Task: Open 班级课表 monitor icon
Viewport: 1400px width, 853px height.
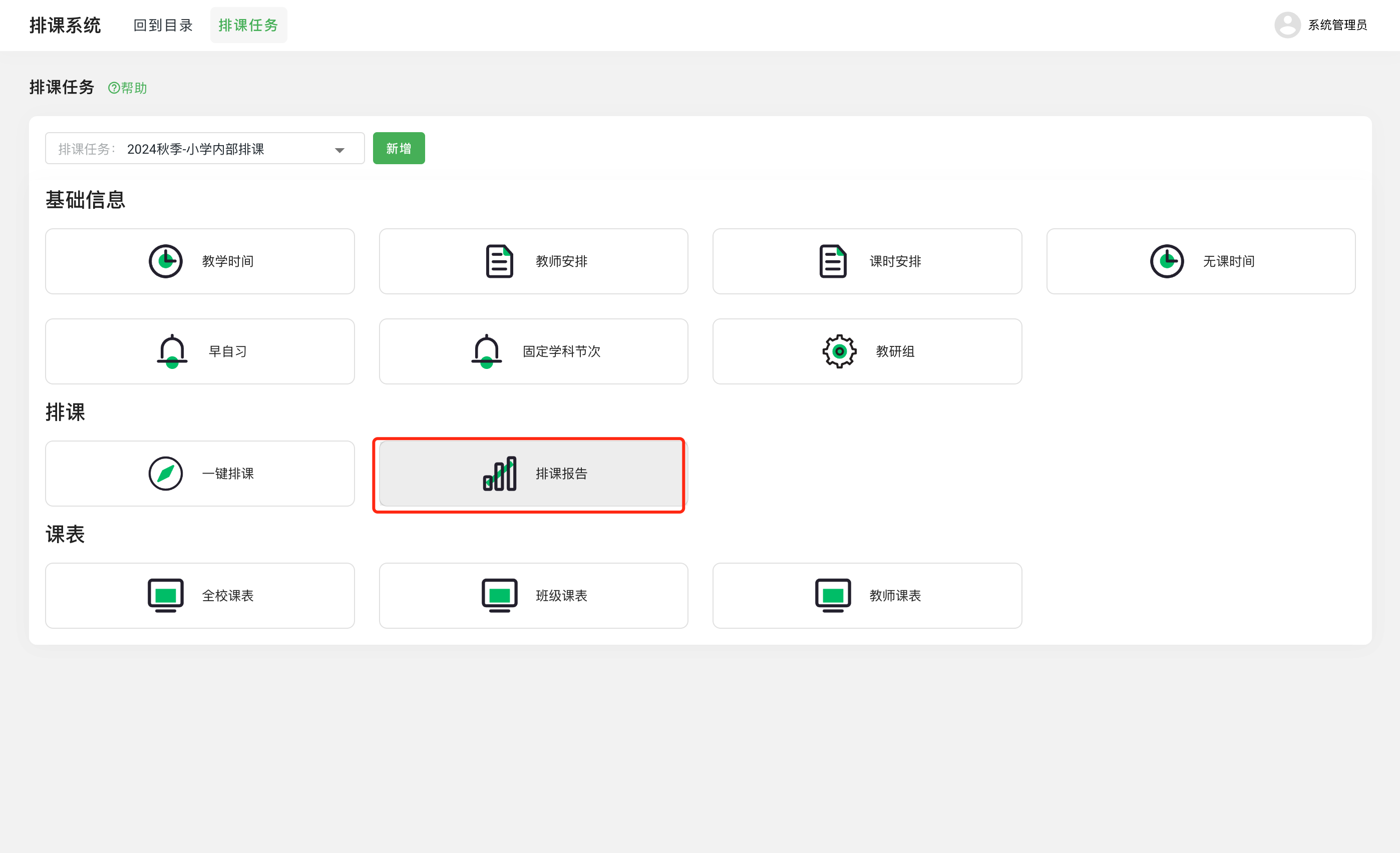Action: [499, 595]
